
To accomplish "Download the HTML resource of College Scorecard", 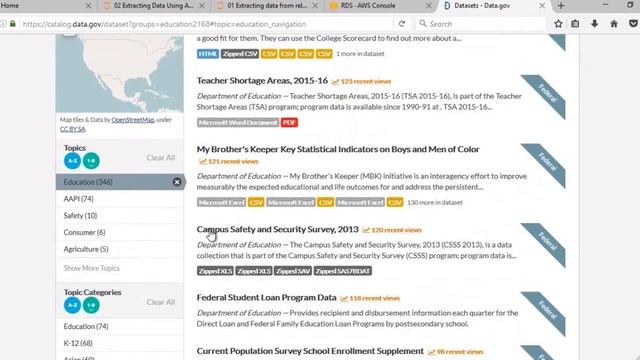I will click(x=208, y=54).
